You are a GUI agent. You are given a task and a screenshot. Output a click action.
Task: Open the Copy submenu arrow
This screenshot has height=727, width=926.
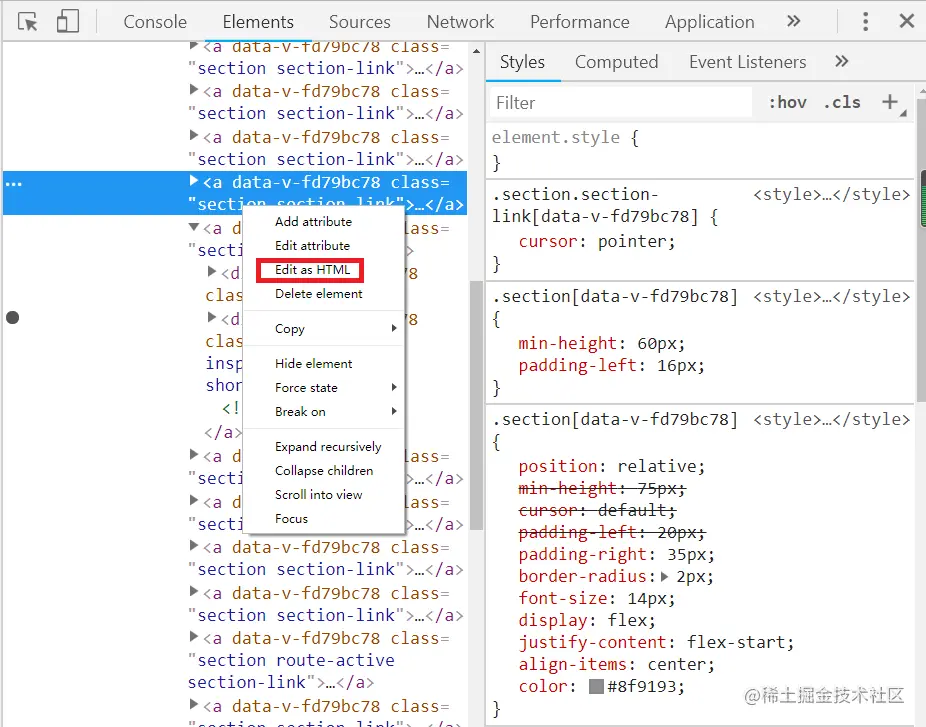point(394,328)
